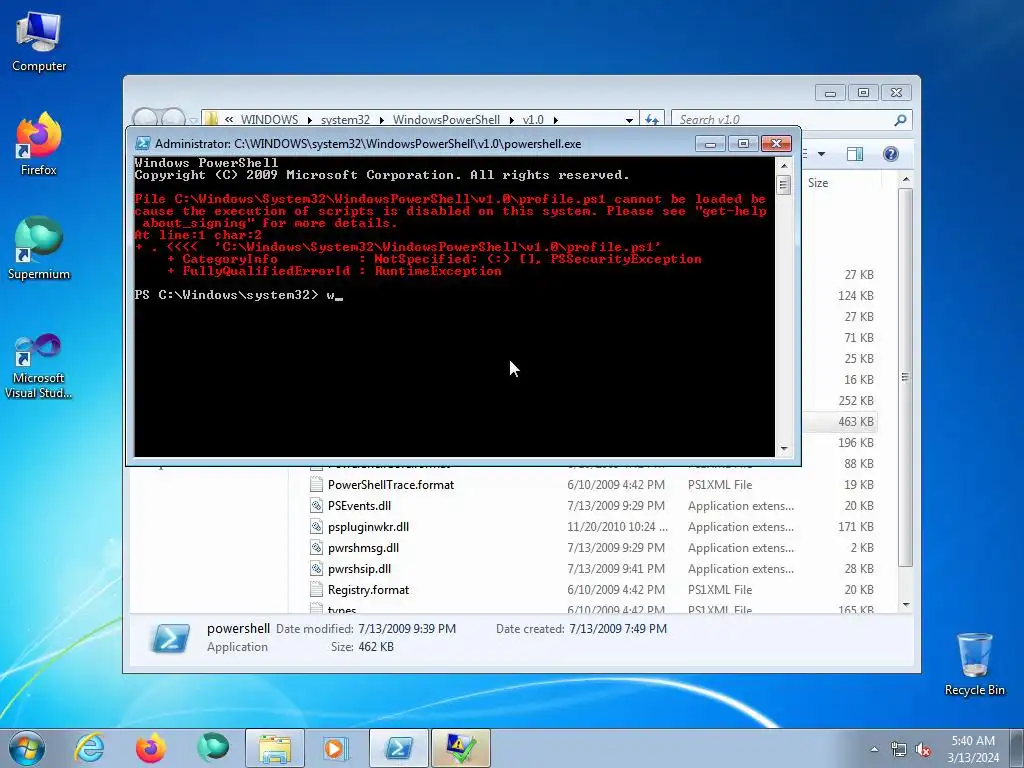Click the WindowsPowerShell breadcrumb segment

pos(446,120)
